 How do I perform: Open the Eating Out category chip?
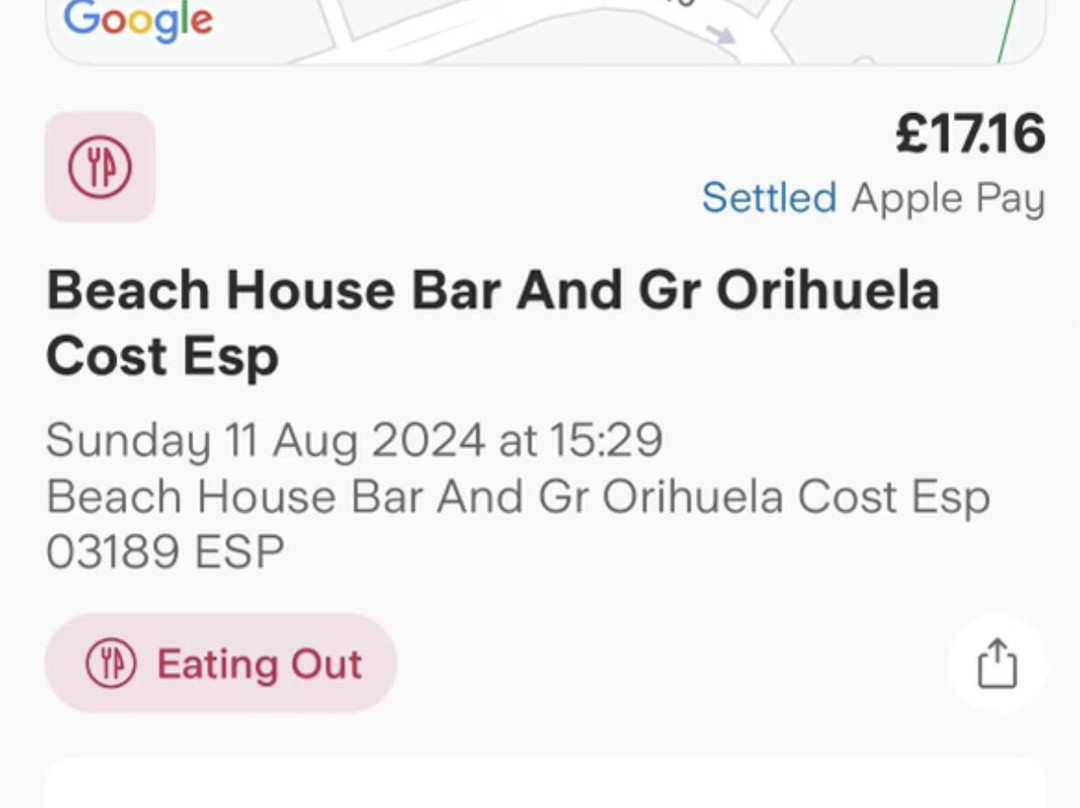pyautogui.click(x=220, y=664)
